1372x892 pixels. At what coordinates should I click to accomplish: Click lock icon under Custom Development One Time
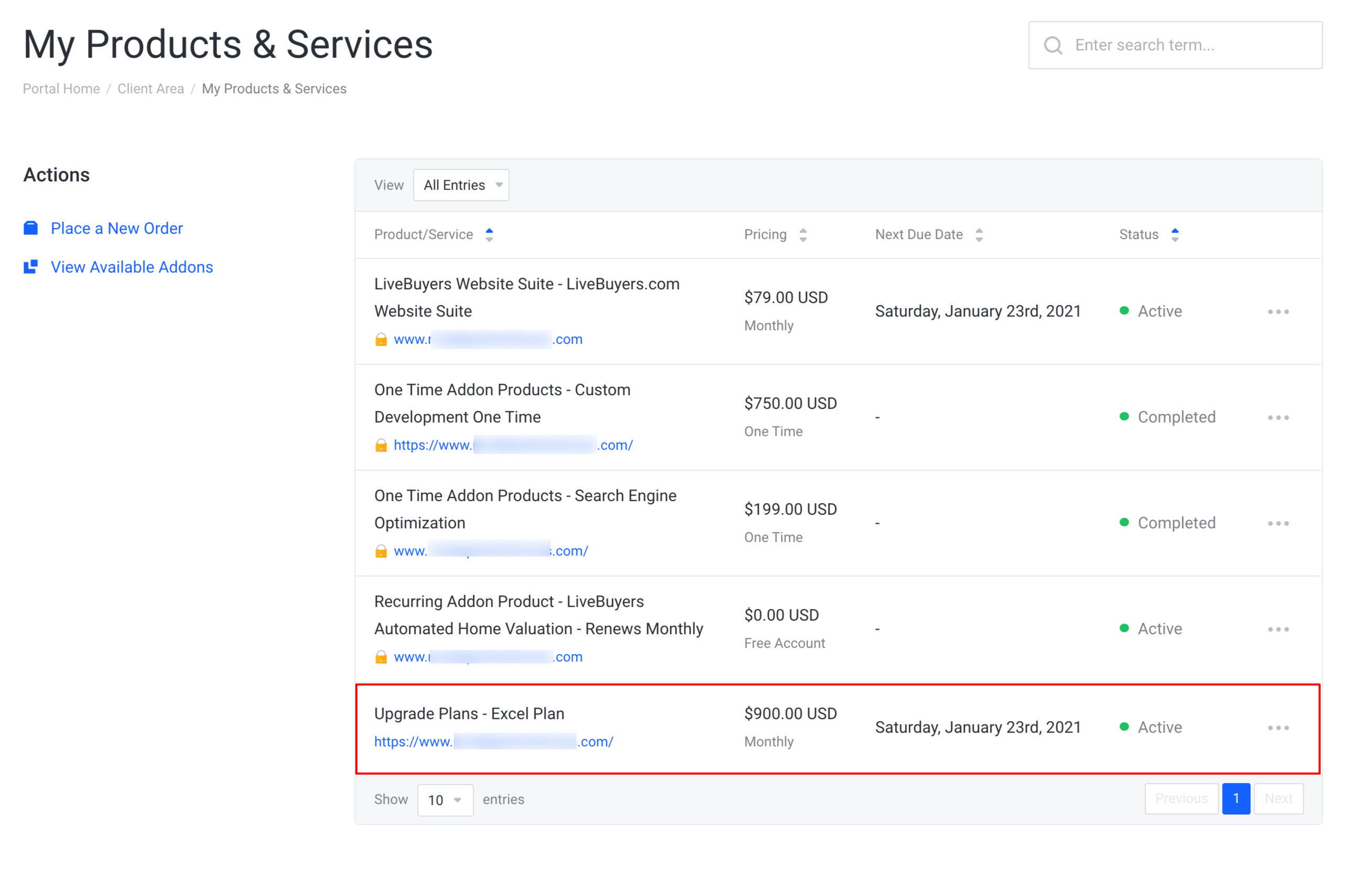coord(381,445)
